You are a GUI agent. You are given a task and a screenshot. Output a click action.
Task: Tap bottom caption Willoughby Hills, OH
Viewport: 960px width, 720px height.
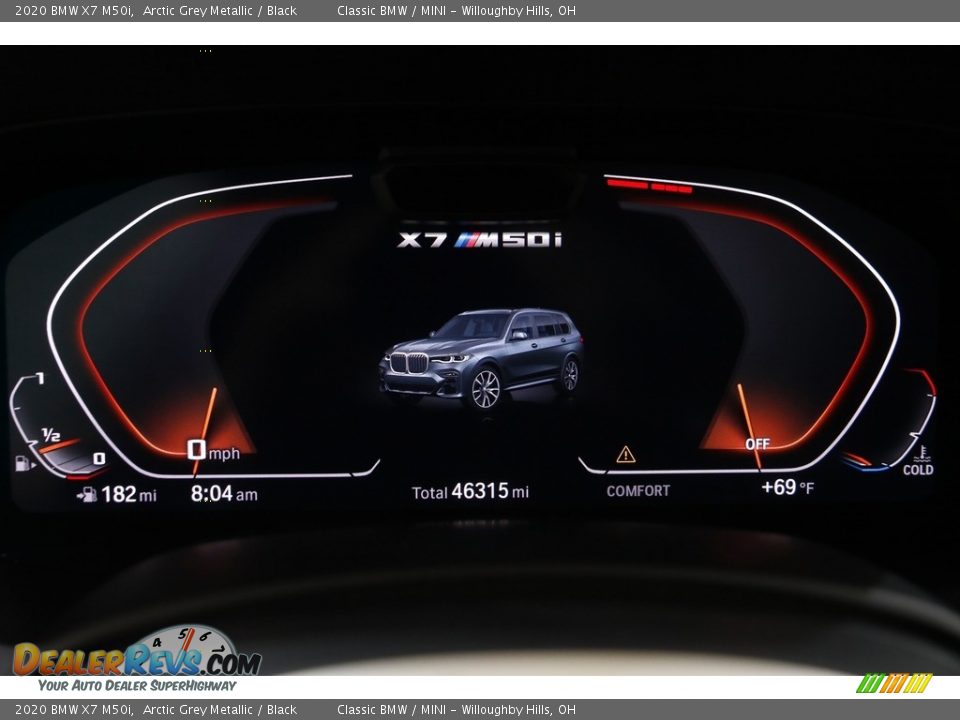coord(518,710)
